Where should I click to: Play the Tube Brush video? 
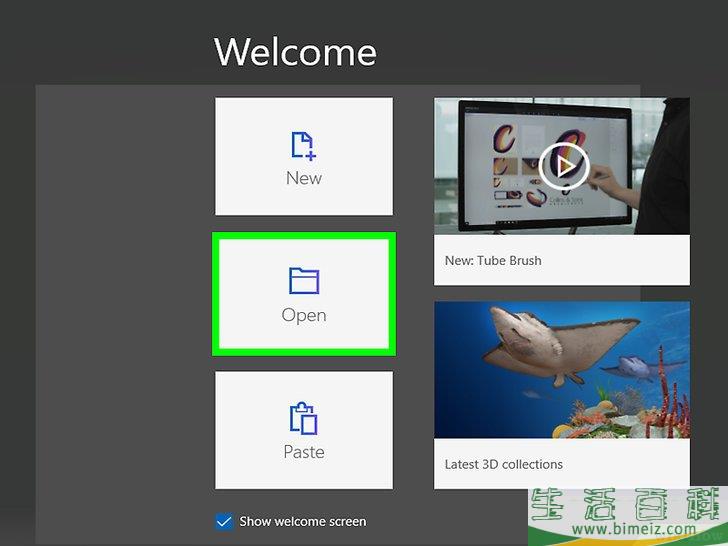point(564,166)
